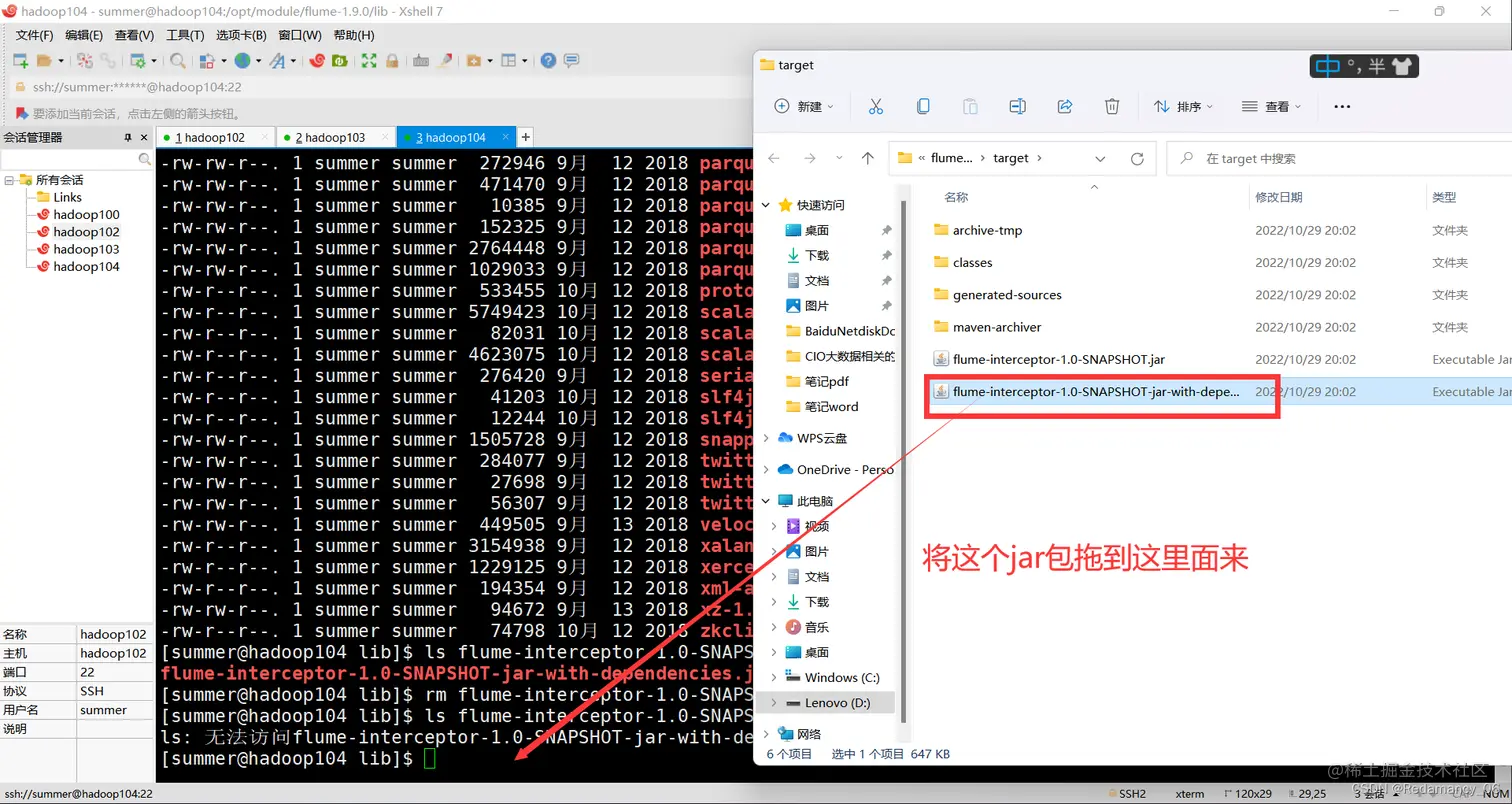1512x804 pixels.
Task: Select flume-interceptor-1.0-SNAPSHOT.jar file
Action: (1058, 359)
